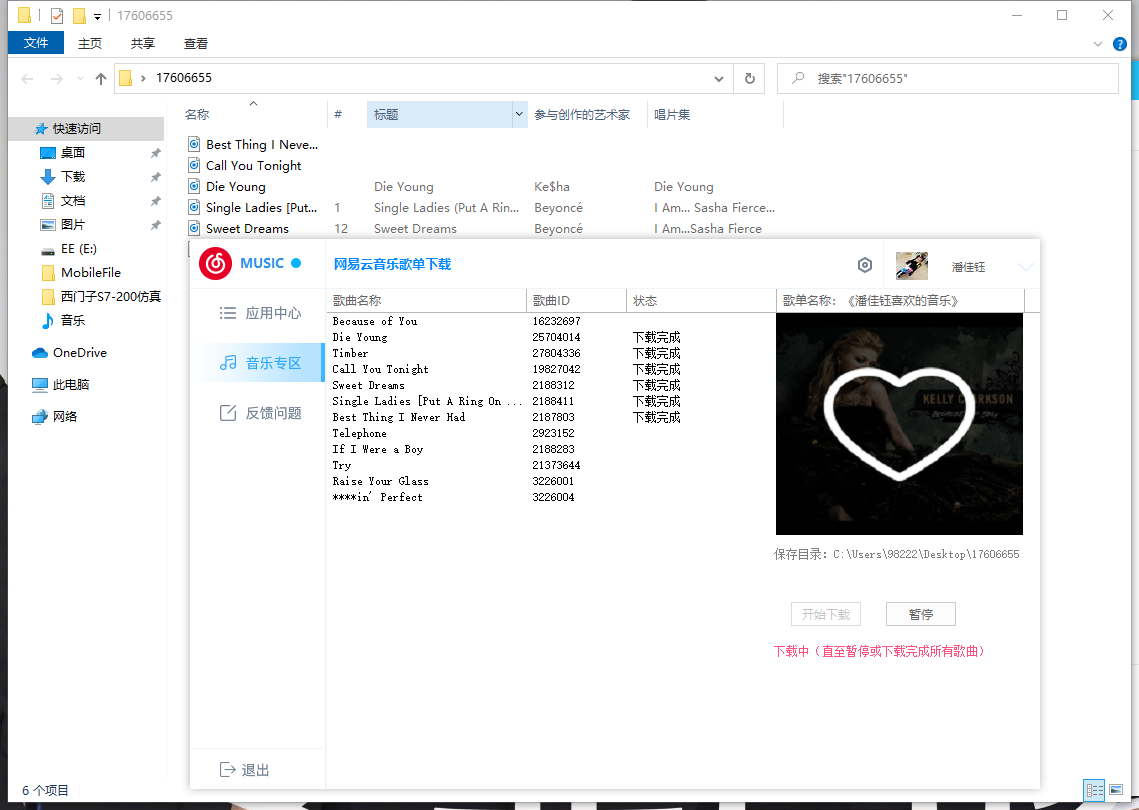Click the 开始下载 download button
The height and width of the screenshot is (810, 1139).
(825, 613)
